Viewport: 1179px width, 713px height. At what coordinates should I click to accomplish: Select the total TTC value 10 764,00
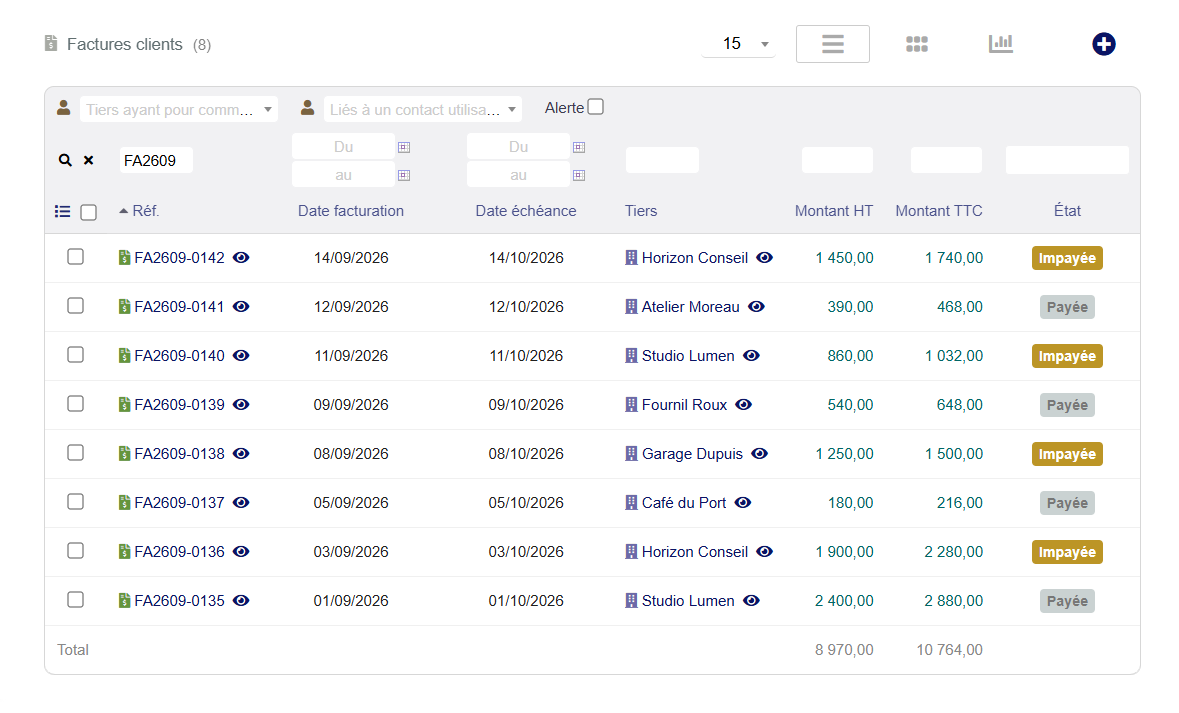point(949,650)
